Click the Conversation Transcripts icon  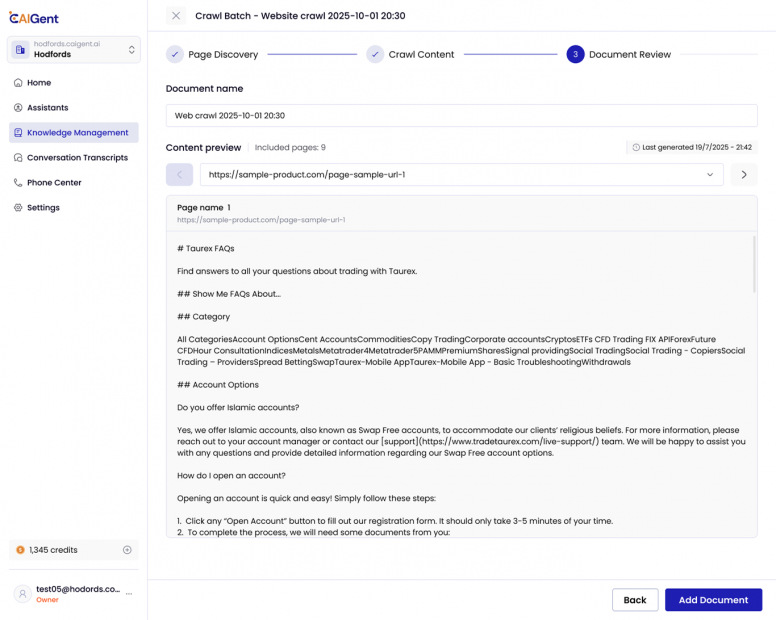18,158
